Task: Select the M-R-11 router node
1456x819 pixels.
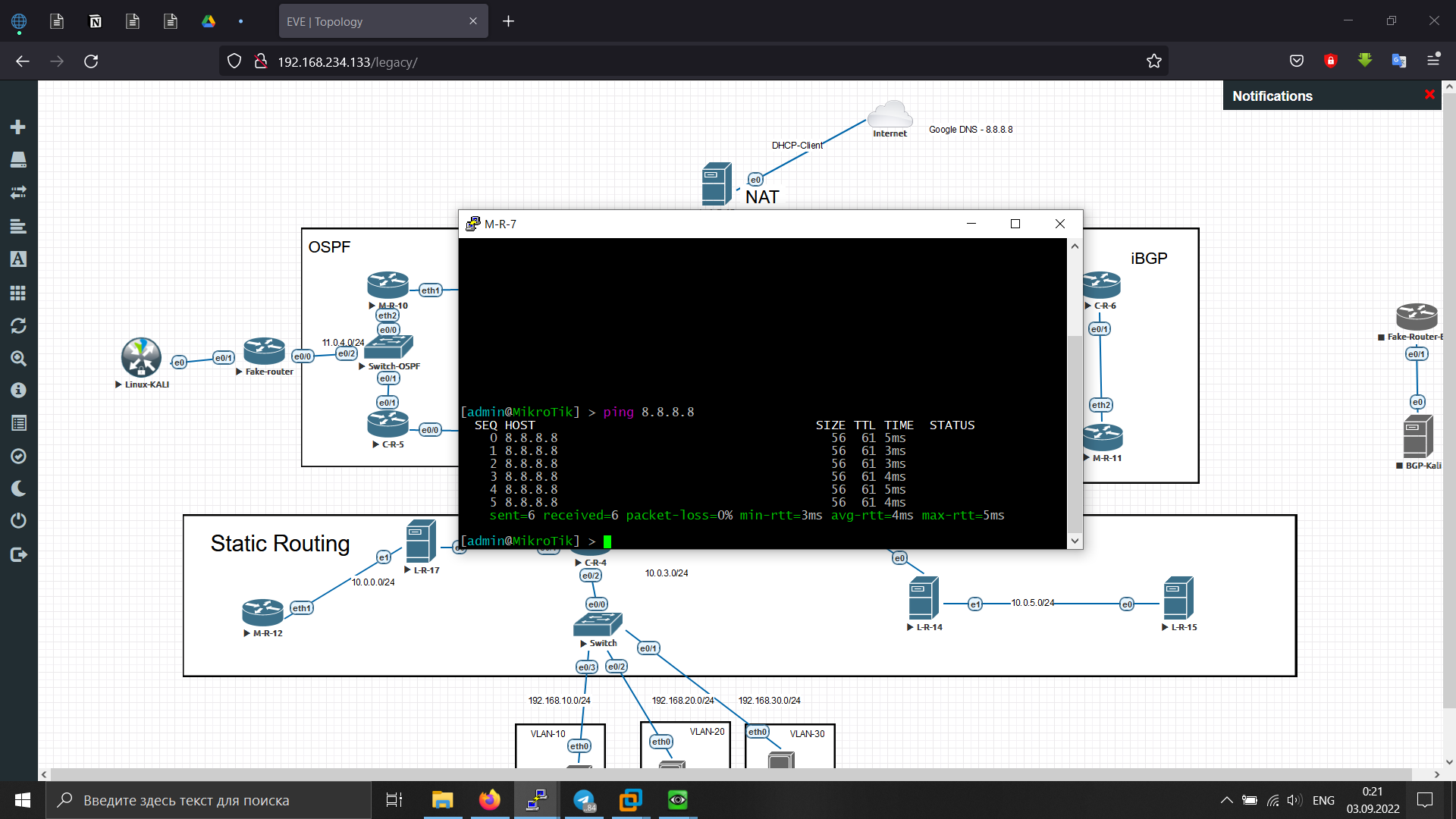Action: click(1103, 438)
